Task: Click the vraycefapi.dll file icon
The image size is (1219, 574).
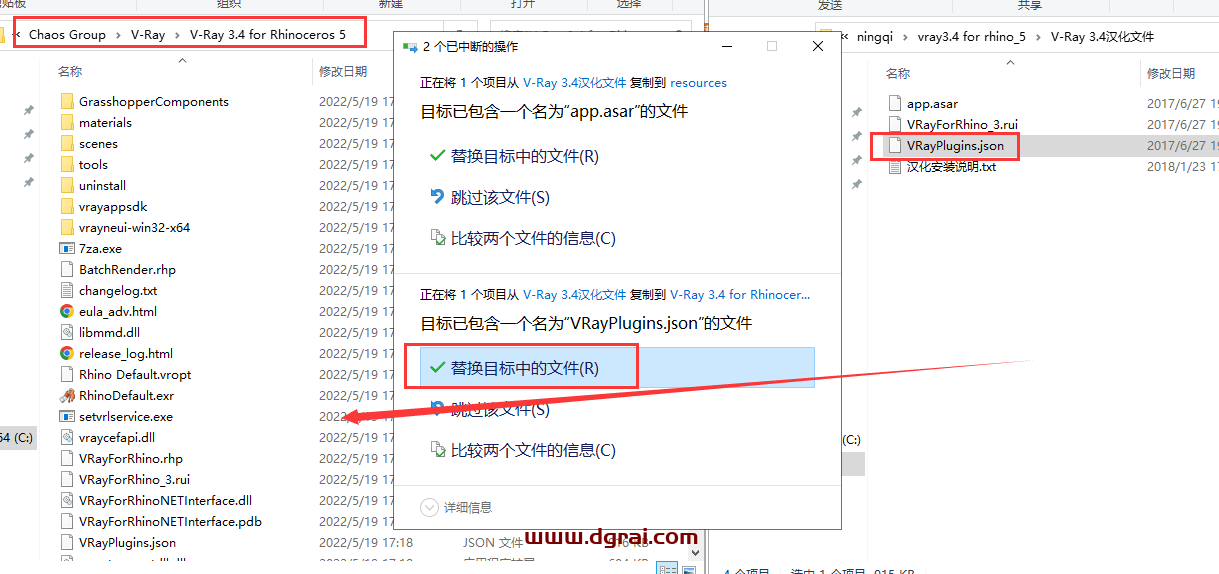Action: point(67,438)
